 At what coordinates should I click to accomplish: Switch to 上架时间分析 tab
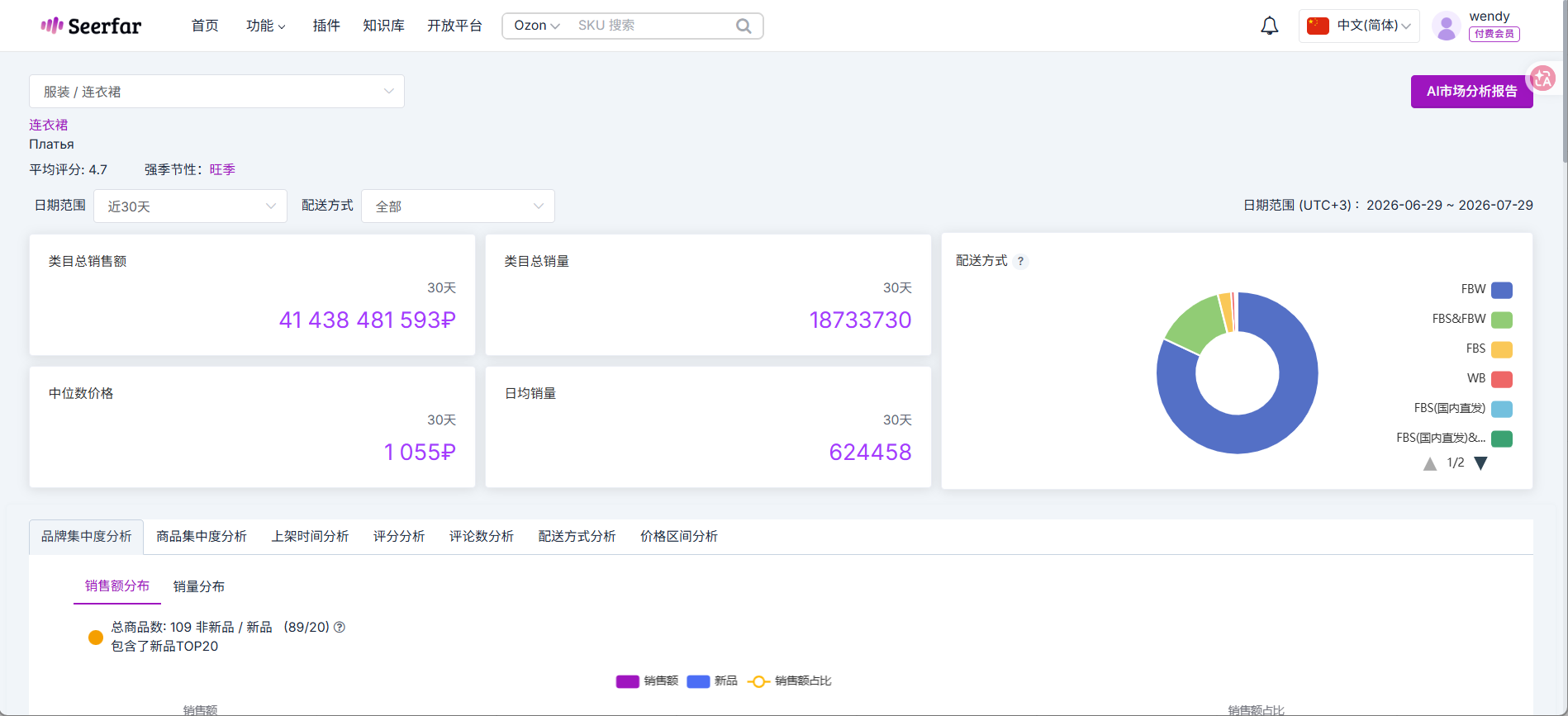(x=310, y=537)
